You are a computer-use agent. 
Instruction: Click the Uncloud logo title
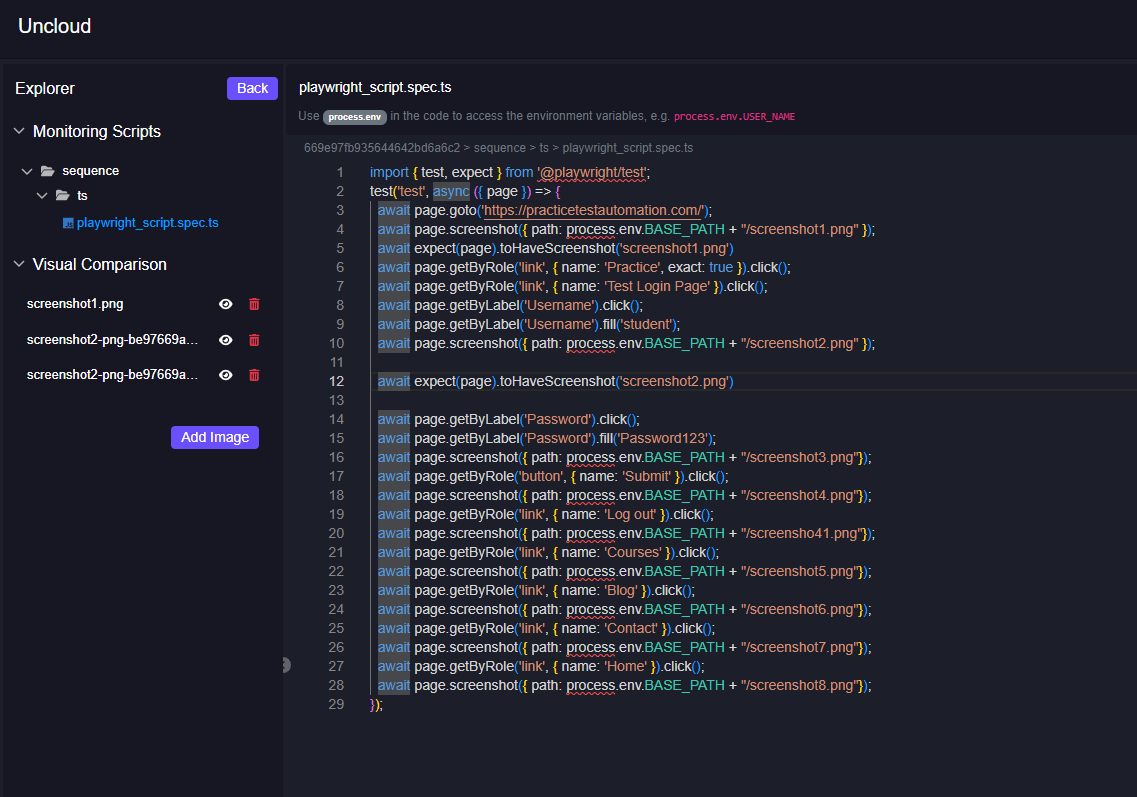point(54,26)
